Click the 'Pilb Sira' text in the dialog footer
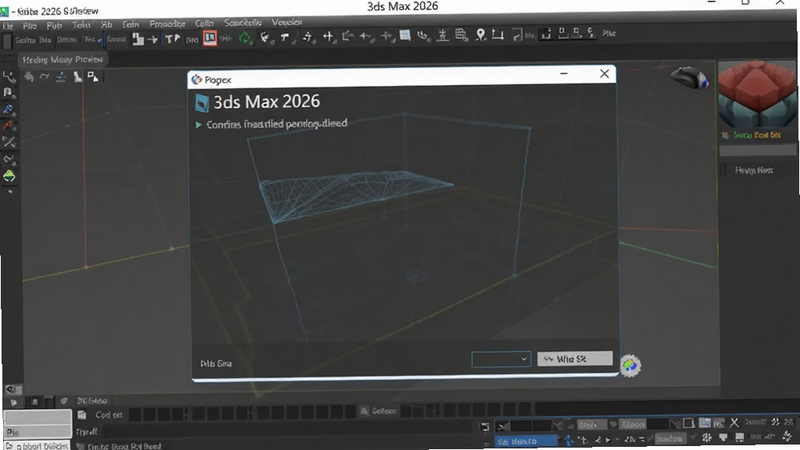 [x=216, y=364]
